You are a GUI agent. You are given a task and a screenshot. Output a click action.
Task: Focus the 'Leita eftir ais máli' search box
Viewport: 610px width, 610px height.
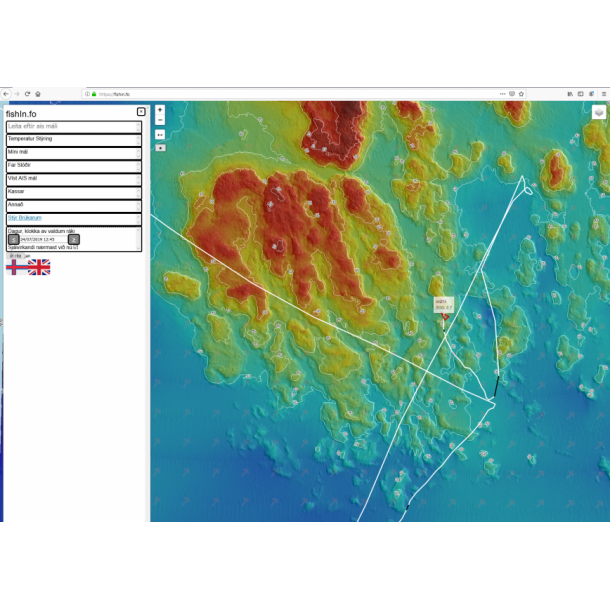pos(74,126)
